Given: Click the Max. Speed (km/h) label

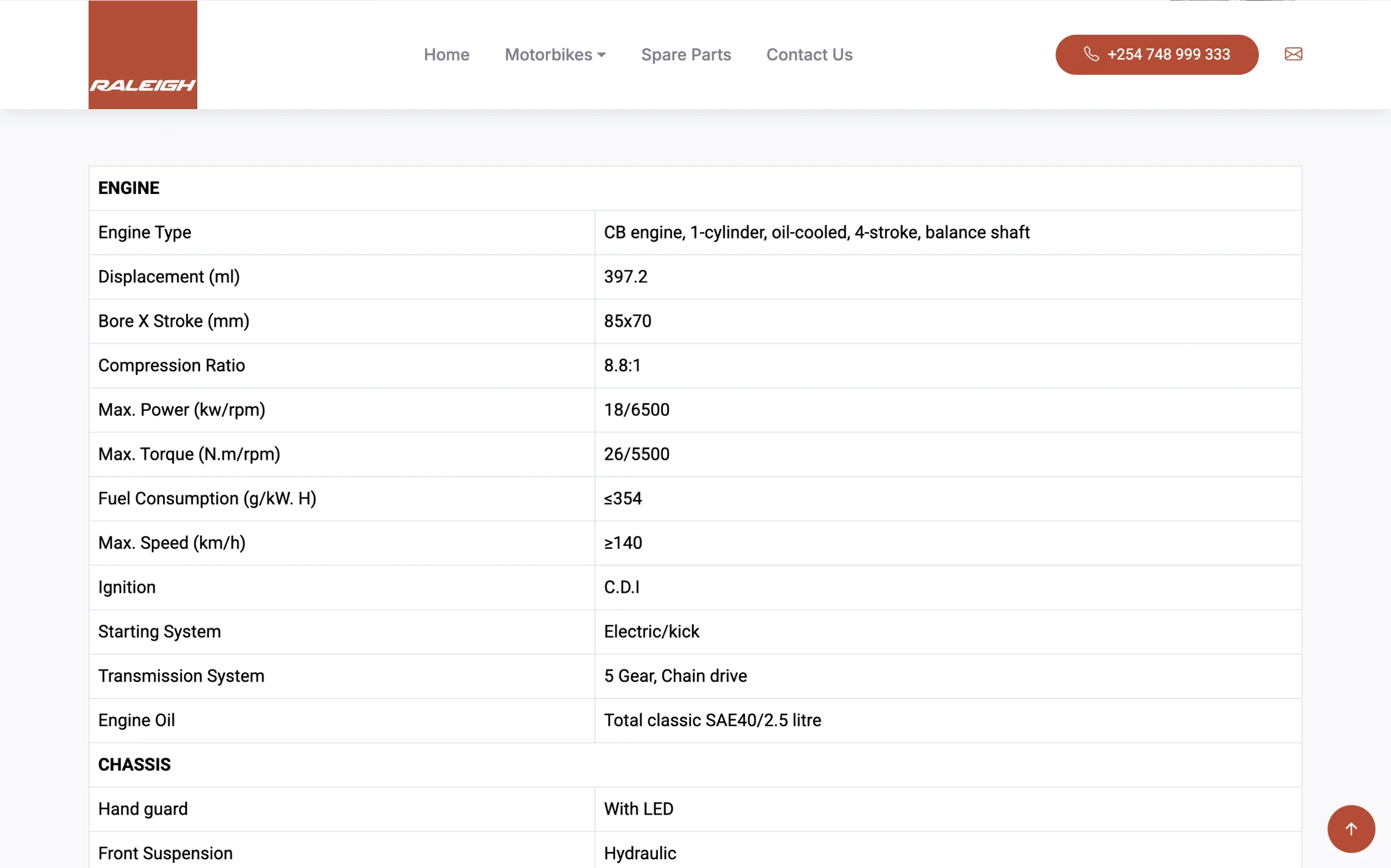Looking at the screenshot, I should 172,542.
